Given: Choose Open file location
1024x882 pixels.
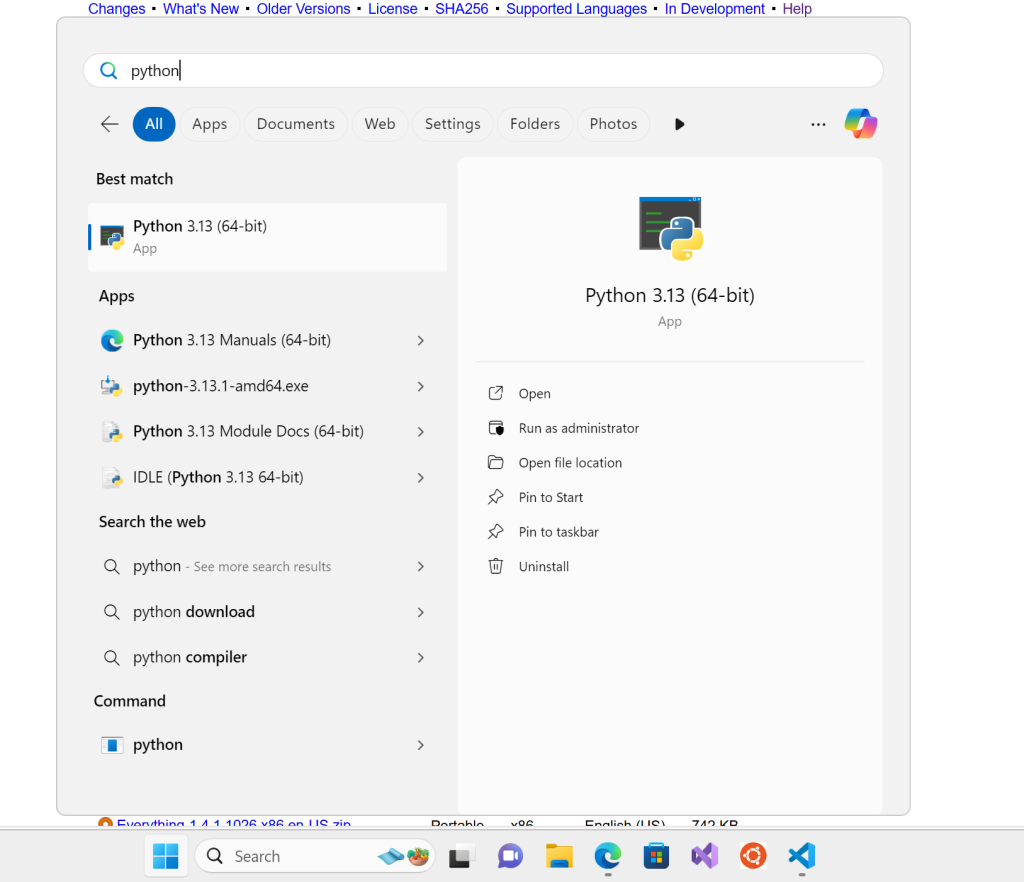Looking at the screenshot, I should click(570, 463).
